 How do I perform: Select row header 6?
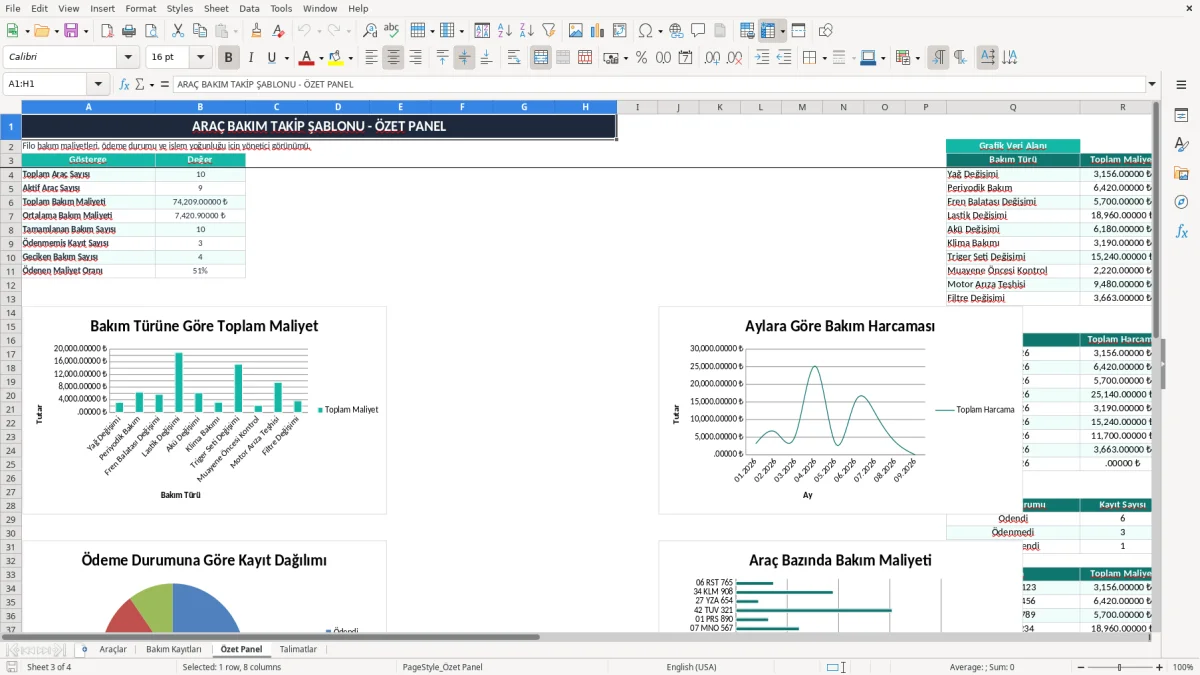pyautogui.click(x=10, y=202)
